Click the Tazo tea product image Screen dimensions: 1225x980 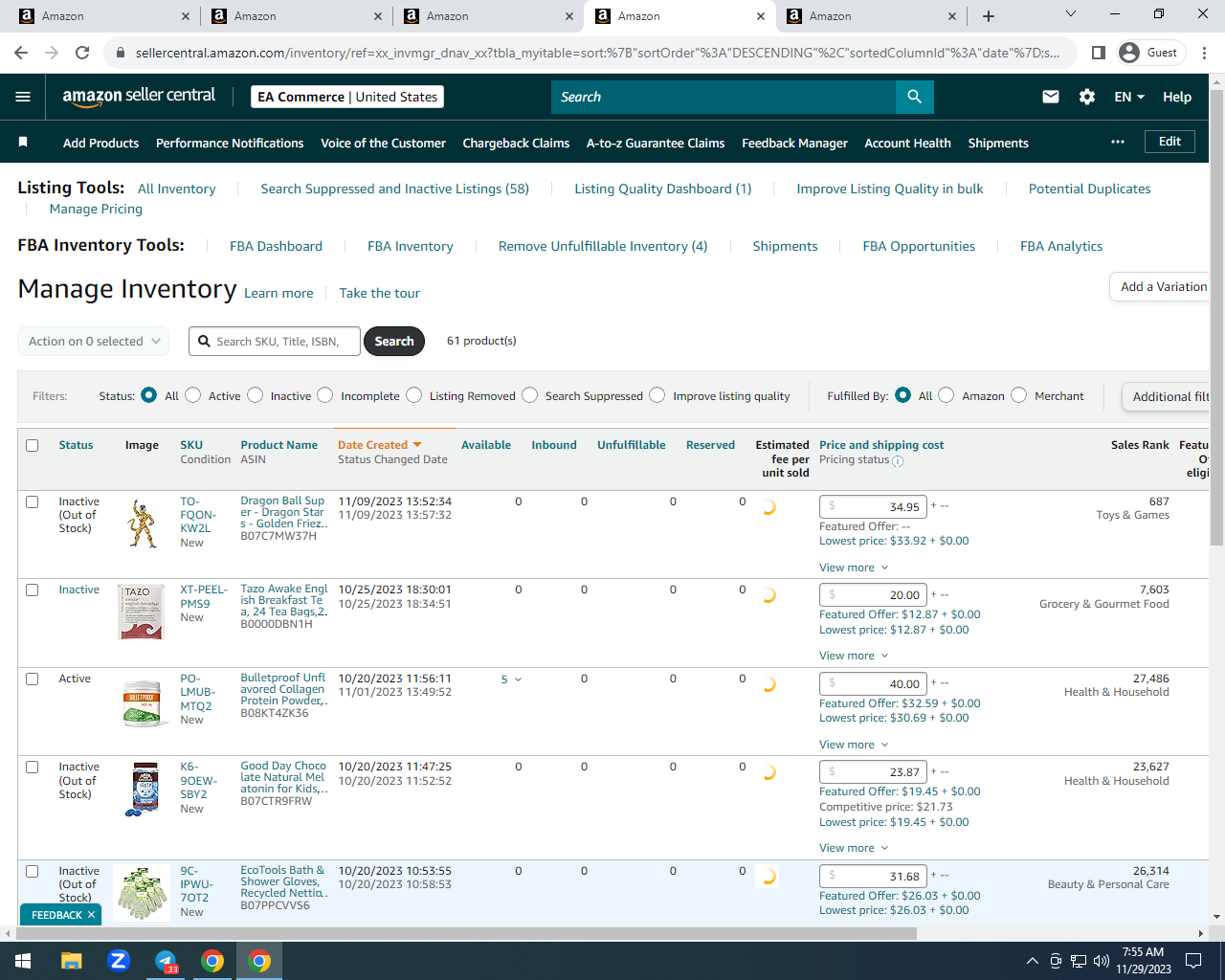click(142, 612)
